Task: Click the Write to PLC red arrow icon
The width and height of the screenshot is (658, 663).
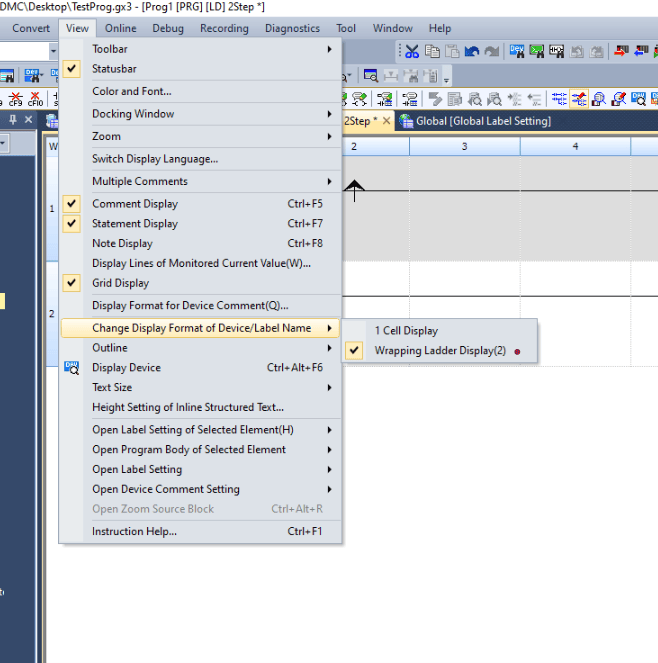Action: [621, 52]
